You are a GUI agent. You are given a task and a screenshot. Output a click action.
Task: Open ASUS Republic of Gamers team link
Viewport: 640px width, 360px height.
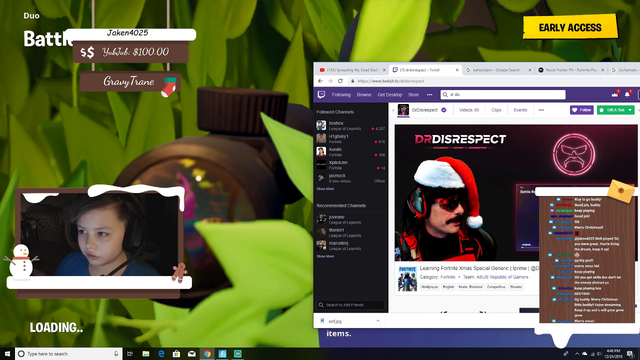[x=502, y=277]
